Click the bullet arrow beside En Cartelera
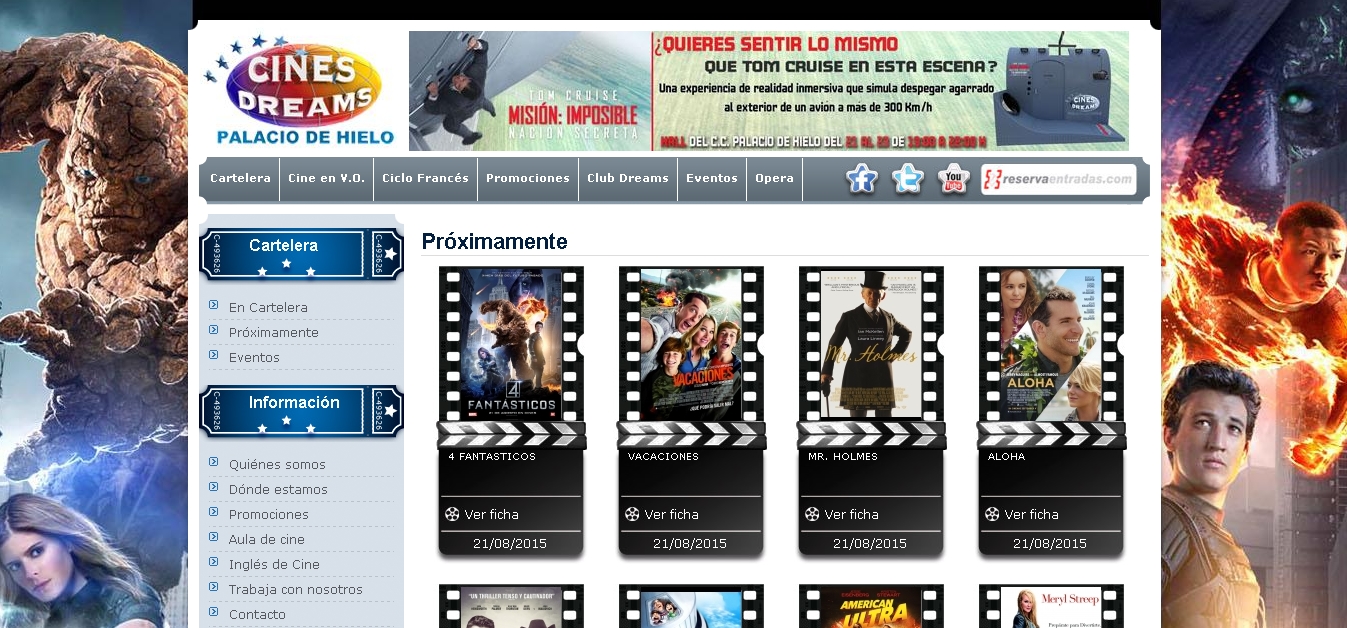The width and height of the screenshot is (1347, 628). 214,305
